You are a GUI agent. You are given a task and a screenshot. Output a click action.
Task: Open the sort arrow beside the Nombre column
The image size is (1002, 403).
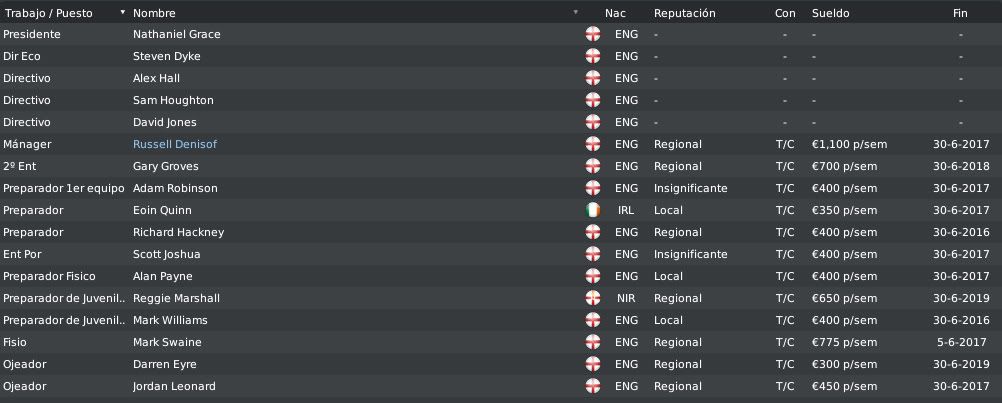click(575, 12)
